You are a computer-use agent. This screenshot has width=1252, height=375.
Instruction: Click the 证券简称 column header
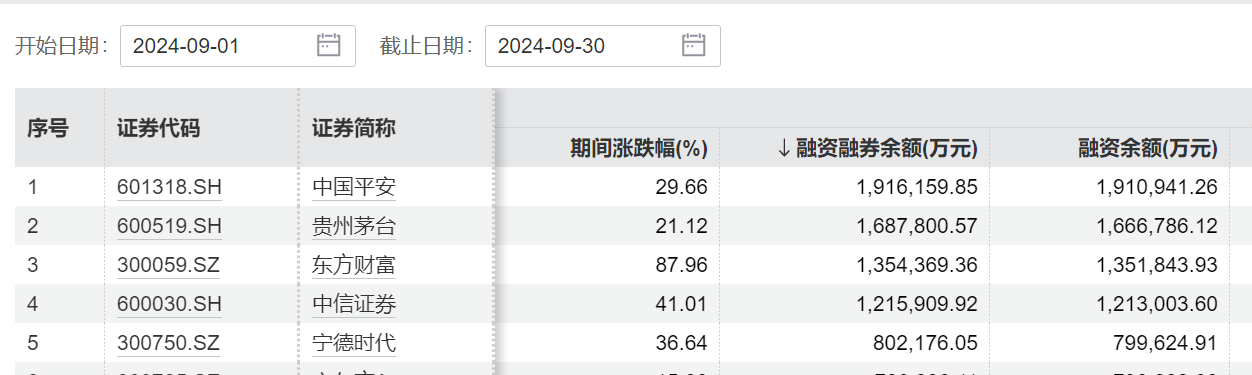point(354,128)
